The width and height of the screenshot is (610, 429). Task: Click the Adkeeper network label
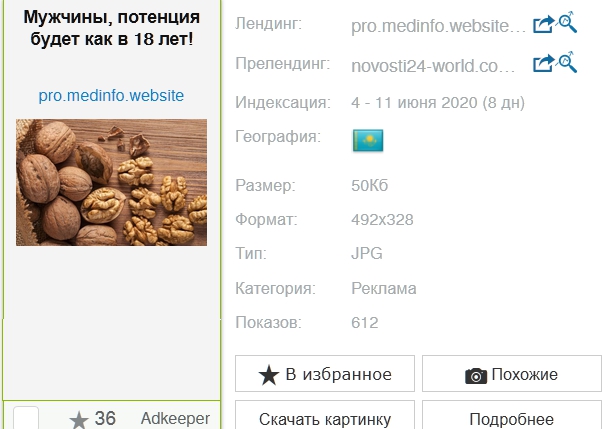175,418
